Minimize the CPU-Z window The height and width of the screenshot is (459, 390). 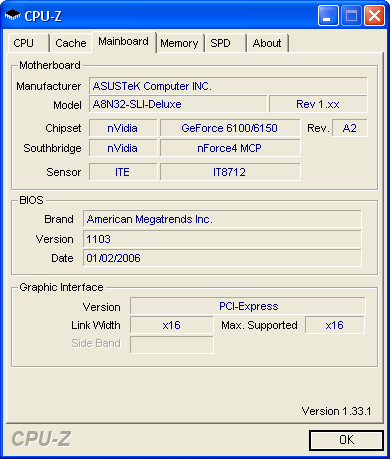(x=328, y=15)
